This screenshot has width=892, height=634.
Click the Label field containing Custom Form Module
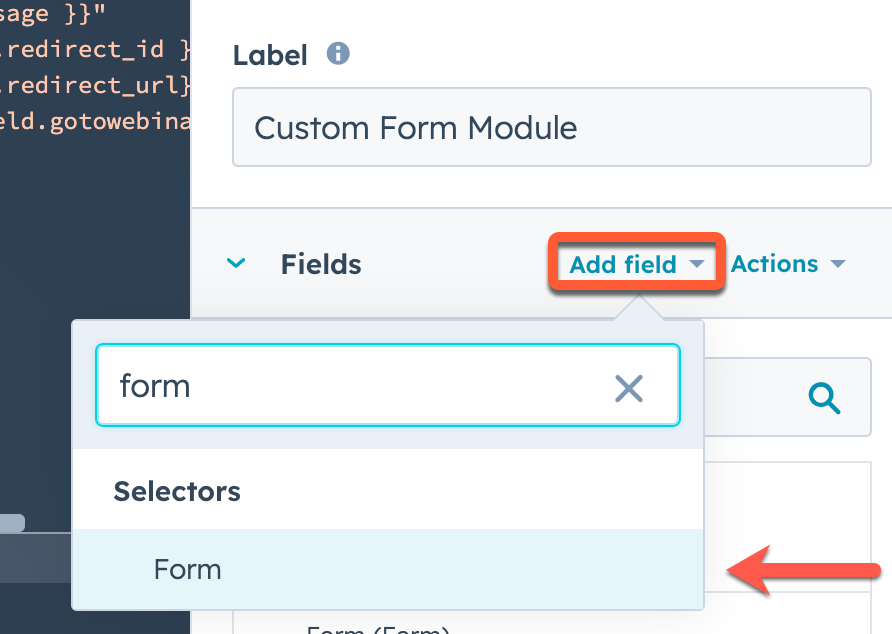click(x=551, y=128)
